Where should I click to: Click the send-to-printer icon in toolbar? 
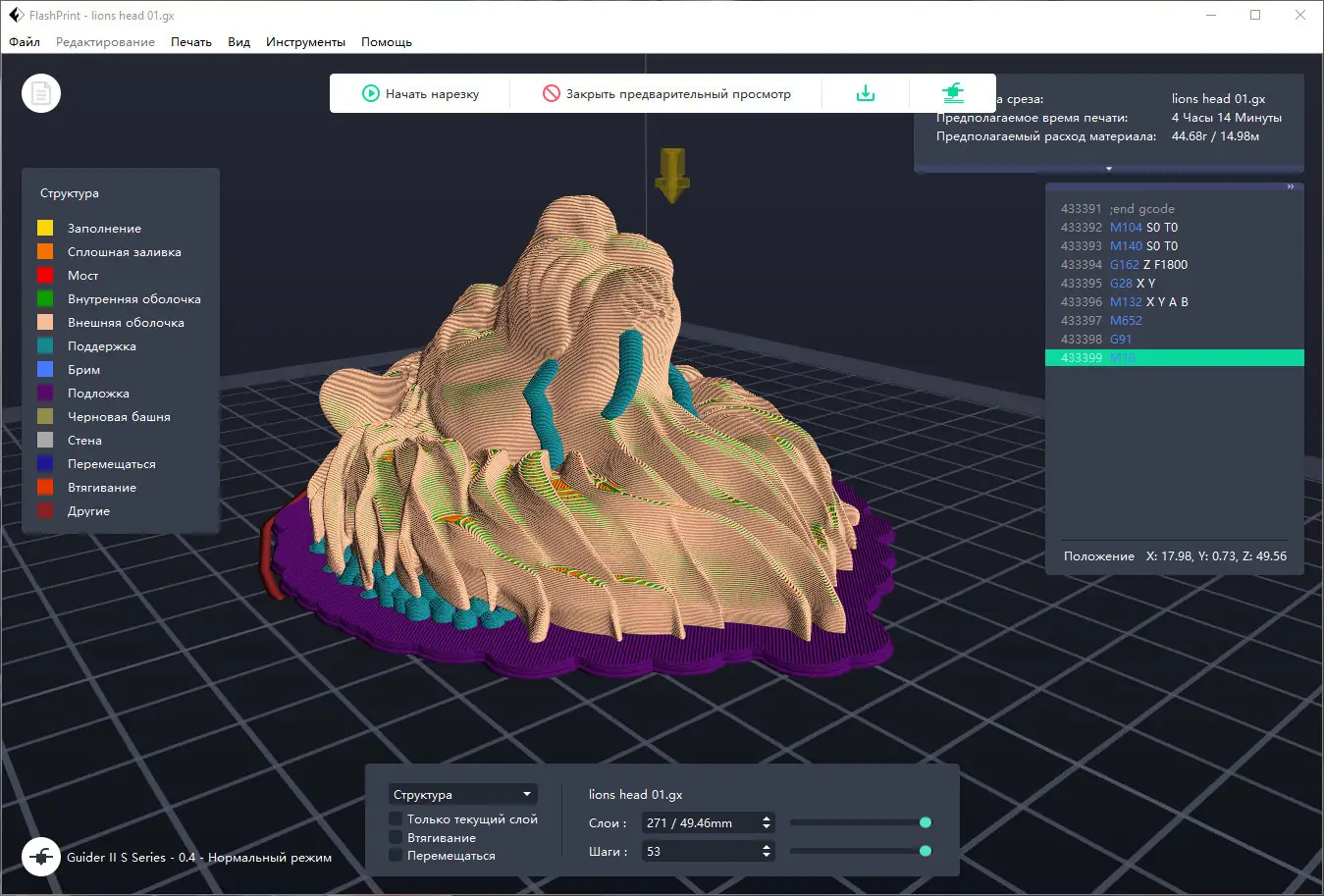tap(952, 94)
